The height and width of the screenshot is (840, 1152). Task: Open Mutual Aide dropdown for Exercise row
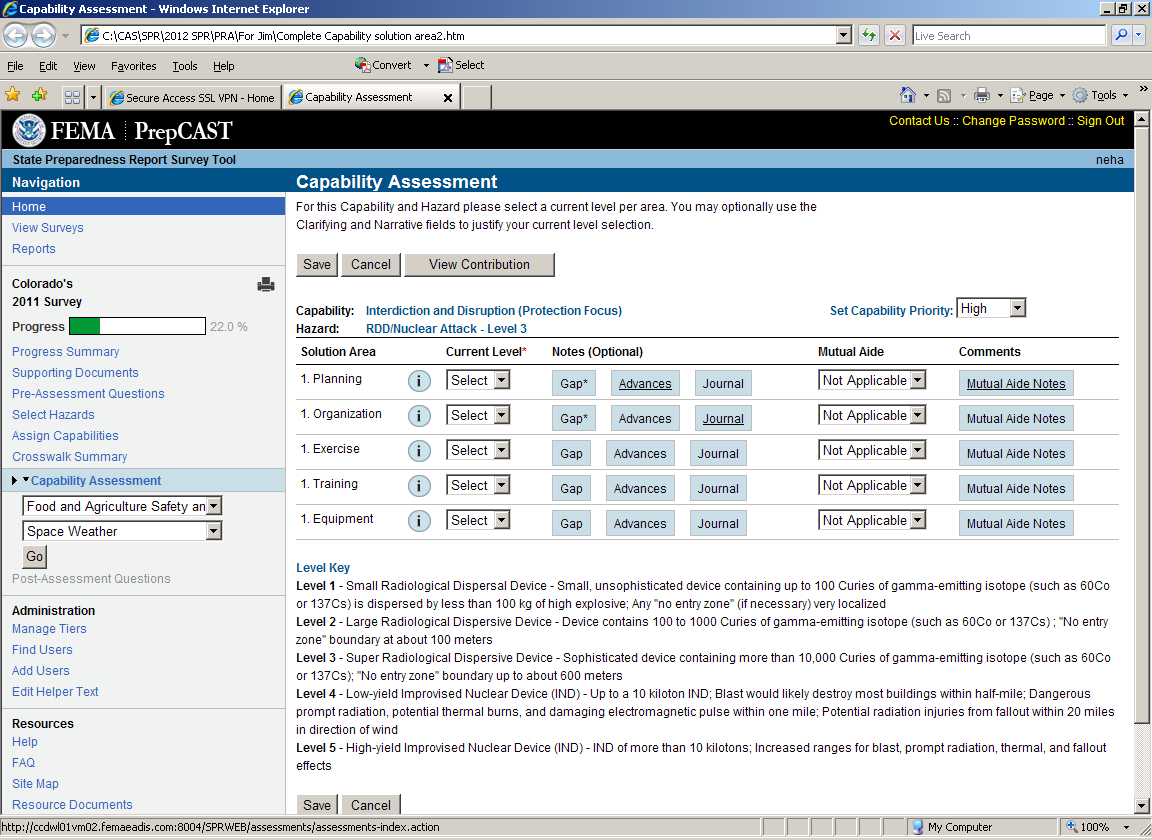click(872, 451)
